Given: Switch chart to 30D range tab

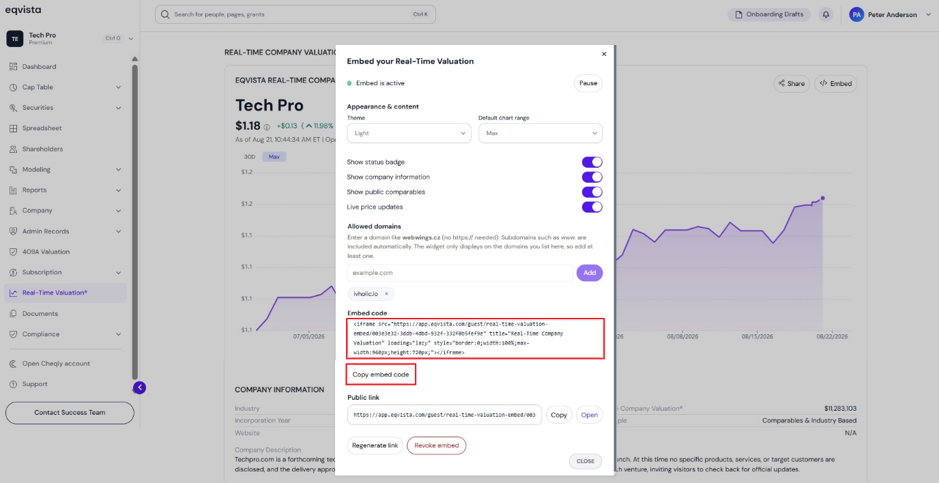Looking at the screenshot, I should pos(249,157).
